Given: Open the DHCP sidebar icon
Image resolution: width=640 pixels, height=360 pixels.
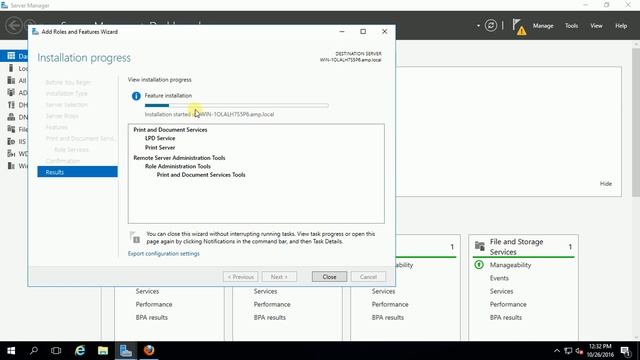Looking at the screenshot, I should (x=11, y=105).
